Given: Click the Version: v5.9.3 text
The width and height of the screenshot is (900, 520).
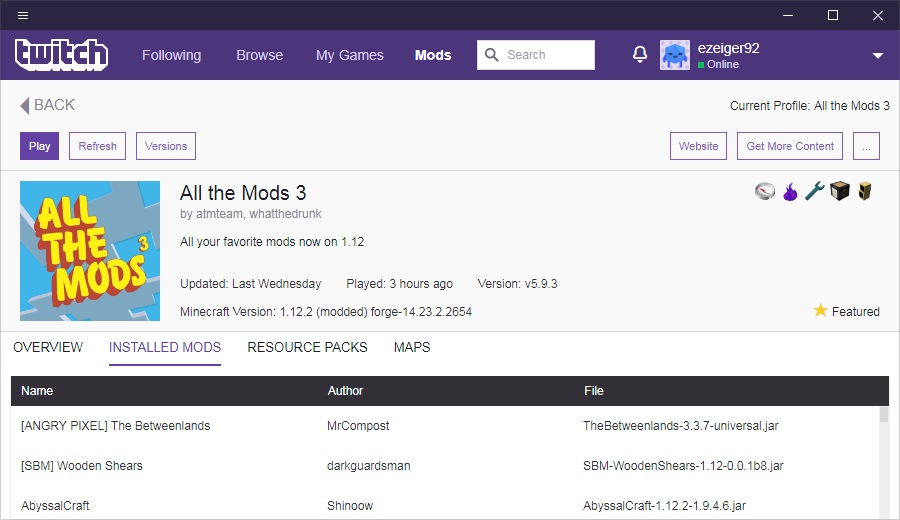Looking at the screenshot, I should pos(517,284).
